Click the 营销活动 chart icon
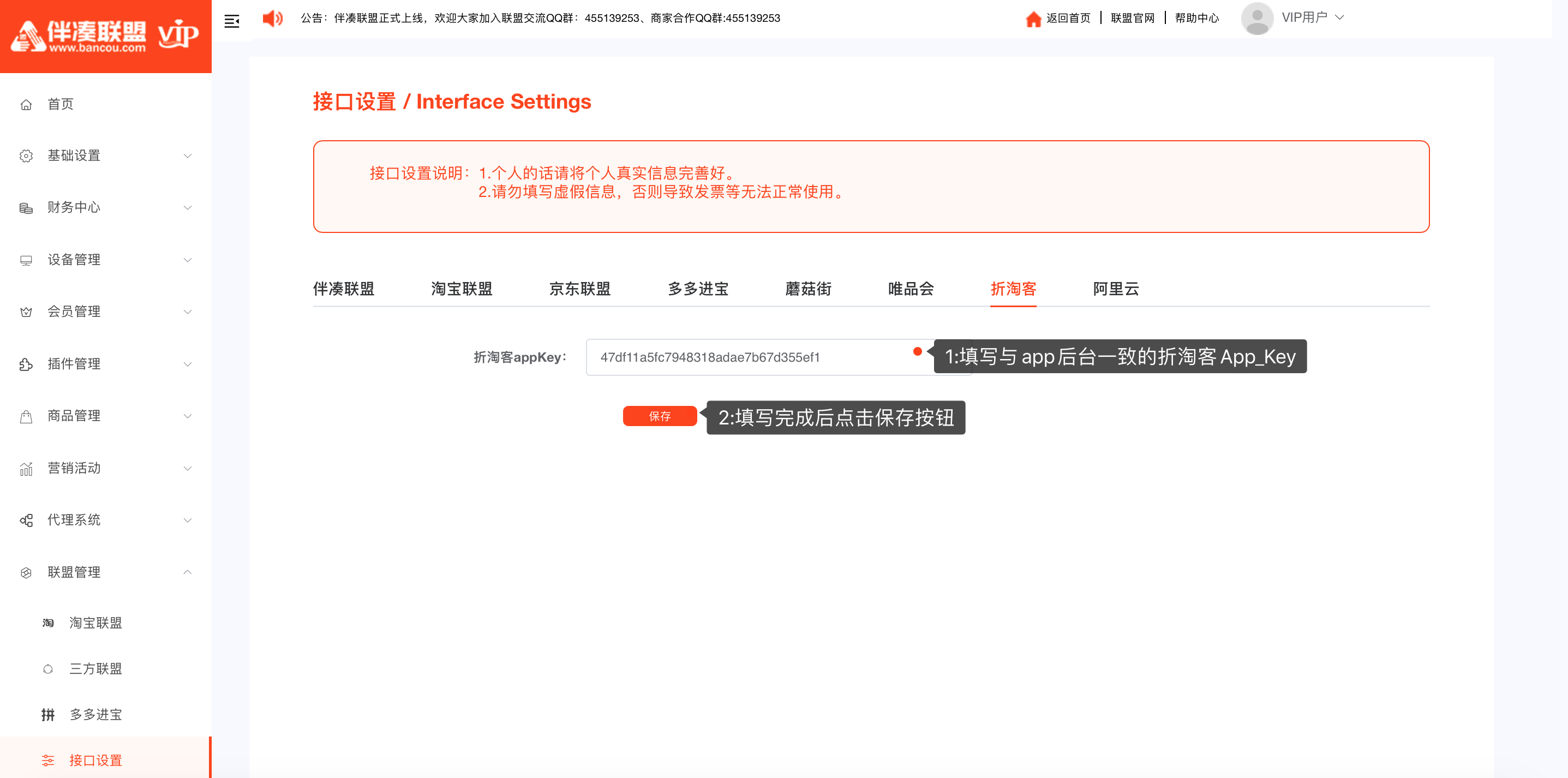This screenshot has height=778, width=1568. (x=26, y=469)
